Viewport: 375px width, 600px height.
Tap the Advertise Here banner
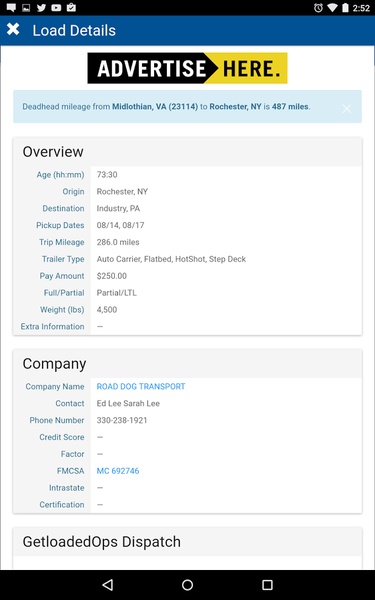click(x=188, y=68)
